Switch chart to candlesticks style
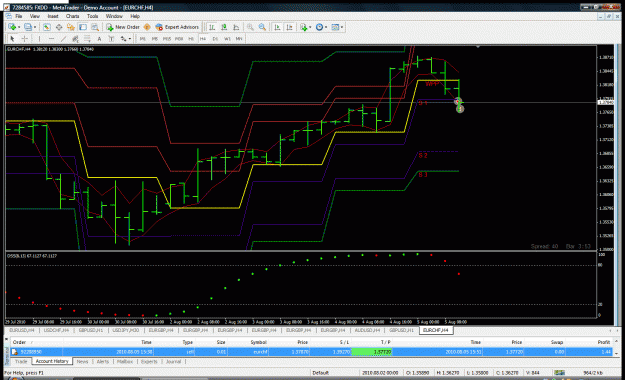The image size is (625, 380). pos(224,27)
